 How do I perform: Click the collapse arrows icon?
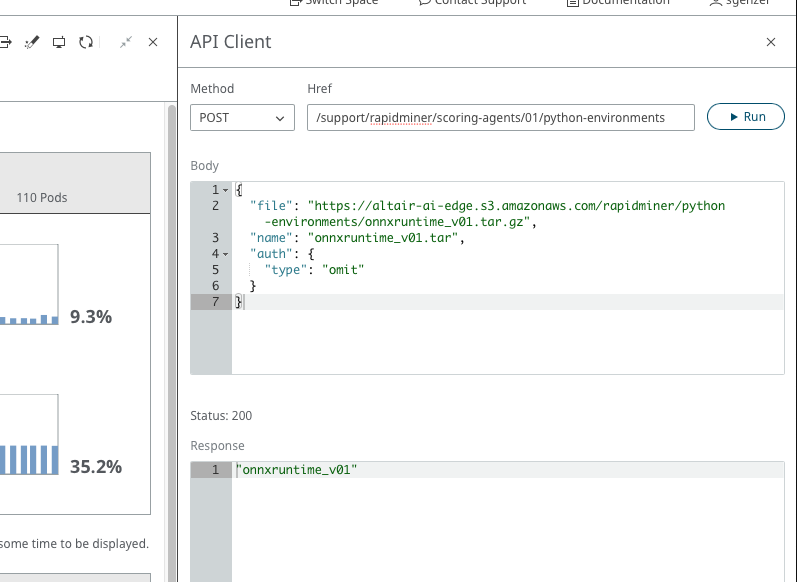coord(126,42)
